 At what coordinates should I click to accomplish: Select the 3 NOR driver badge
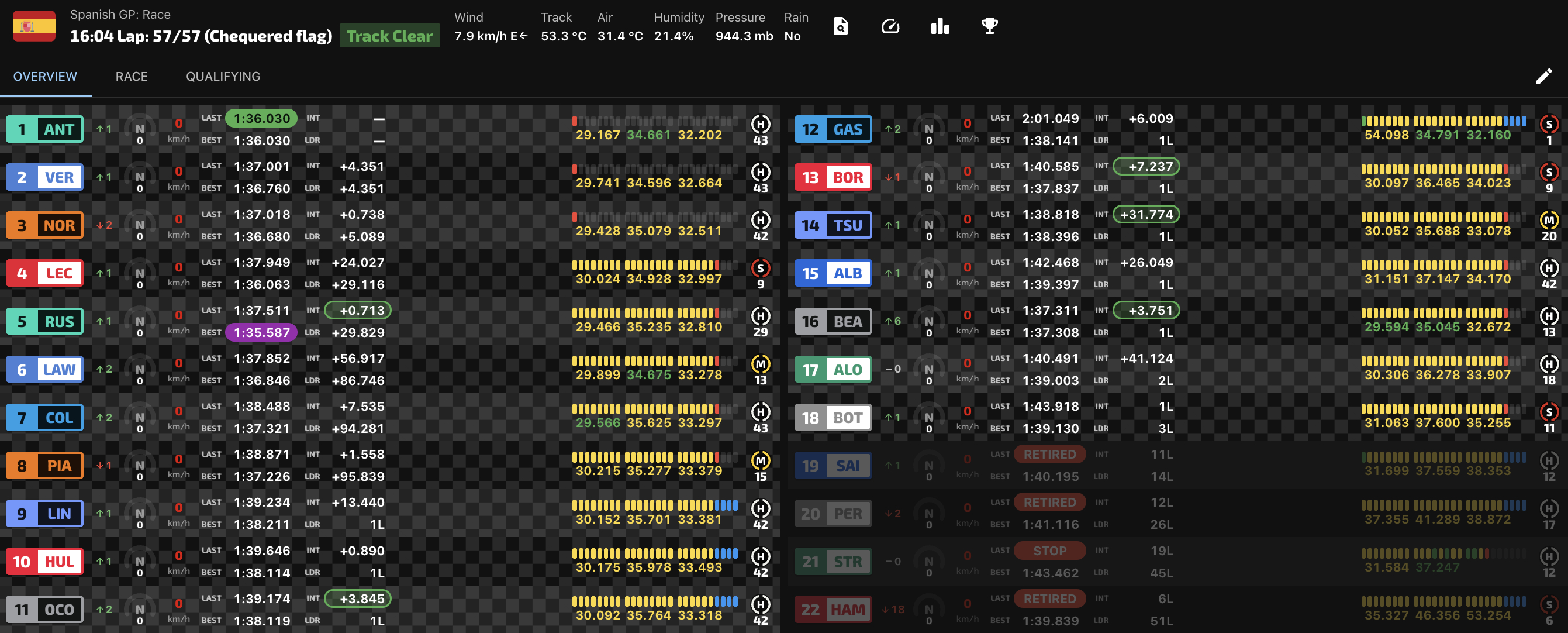coord(44,225)
